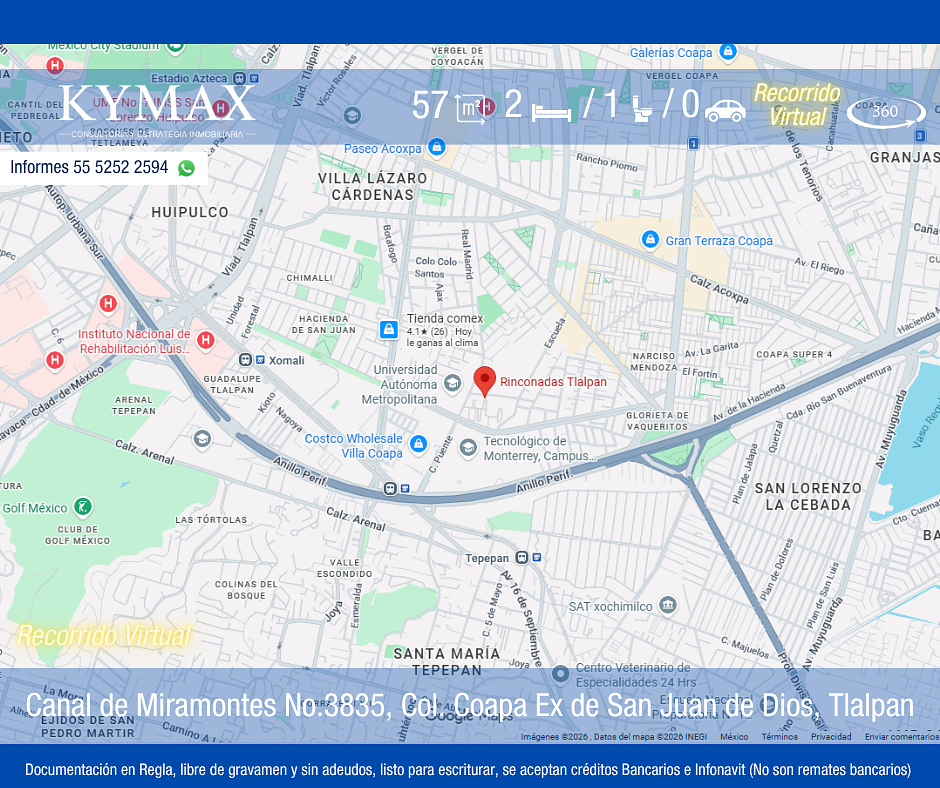940x788 pixels.
Task: Click the hospital H icon near Huipulco
Action: click(x=108, y=303)
